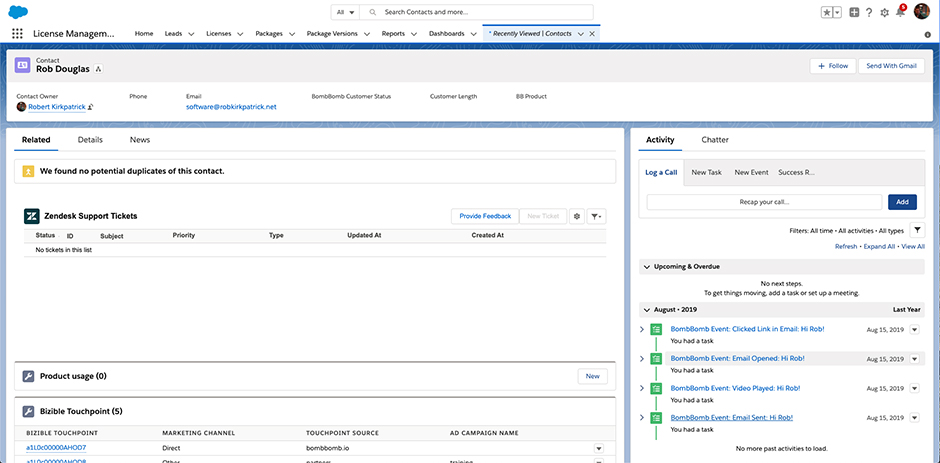Open actions menu for Email Sent task

click(x=914, y=417)
